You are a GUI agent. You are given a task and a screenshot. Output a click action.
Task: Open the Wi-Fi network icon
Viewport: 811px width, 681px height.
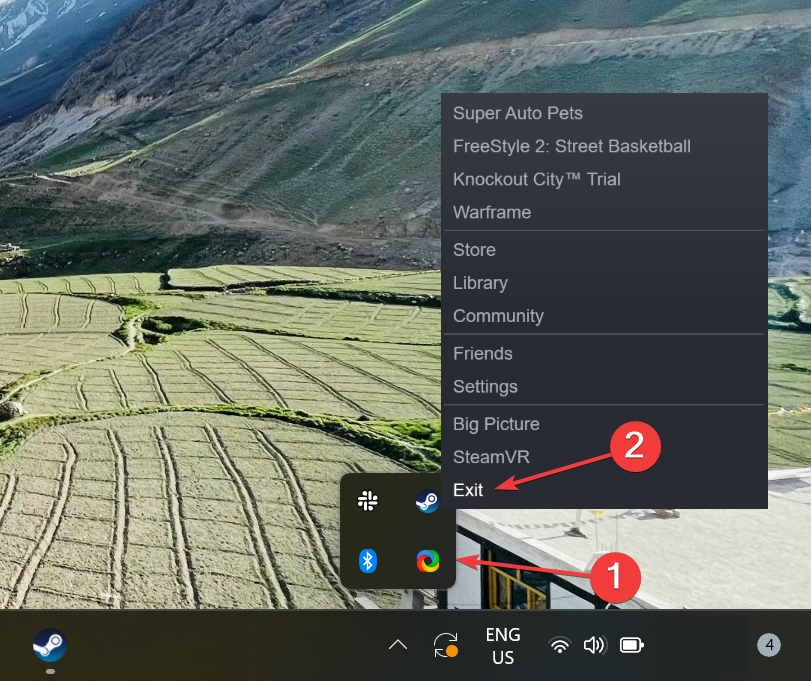point(560,645)
